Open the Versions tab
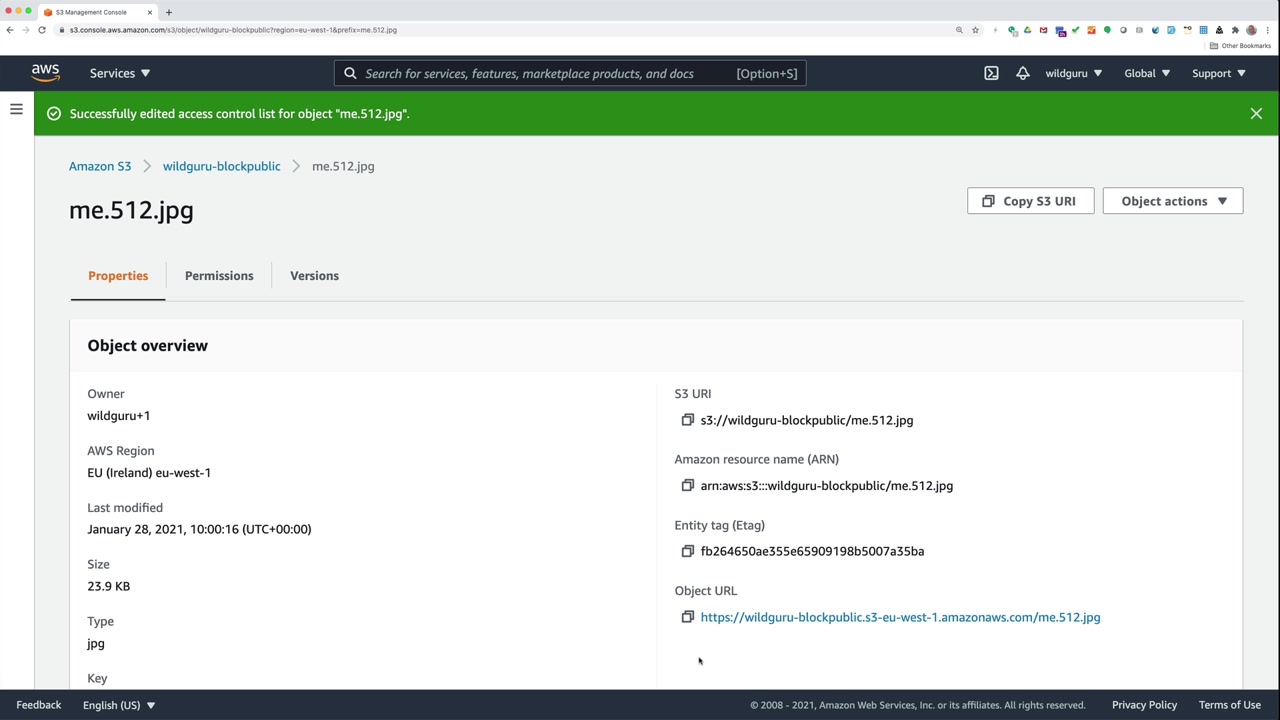 tap(314, 276)
